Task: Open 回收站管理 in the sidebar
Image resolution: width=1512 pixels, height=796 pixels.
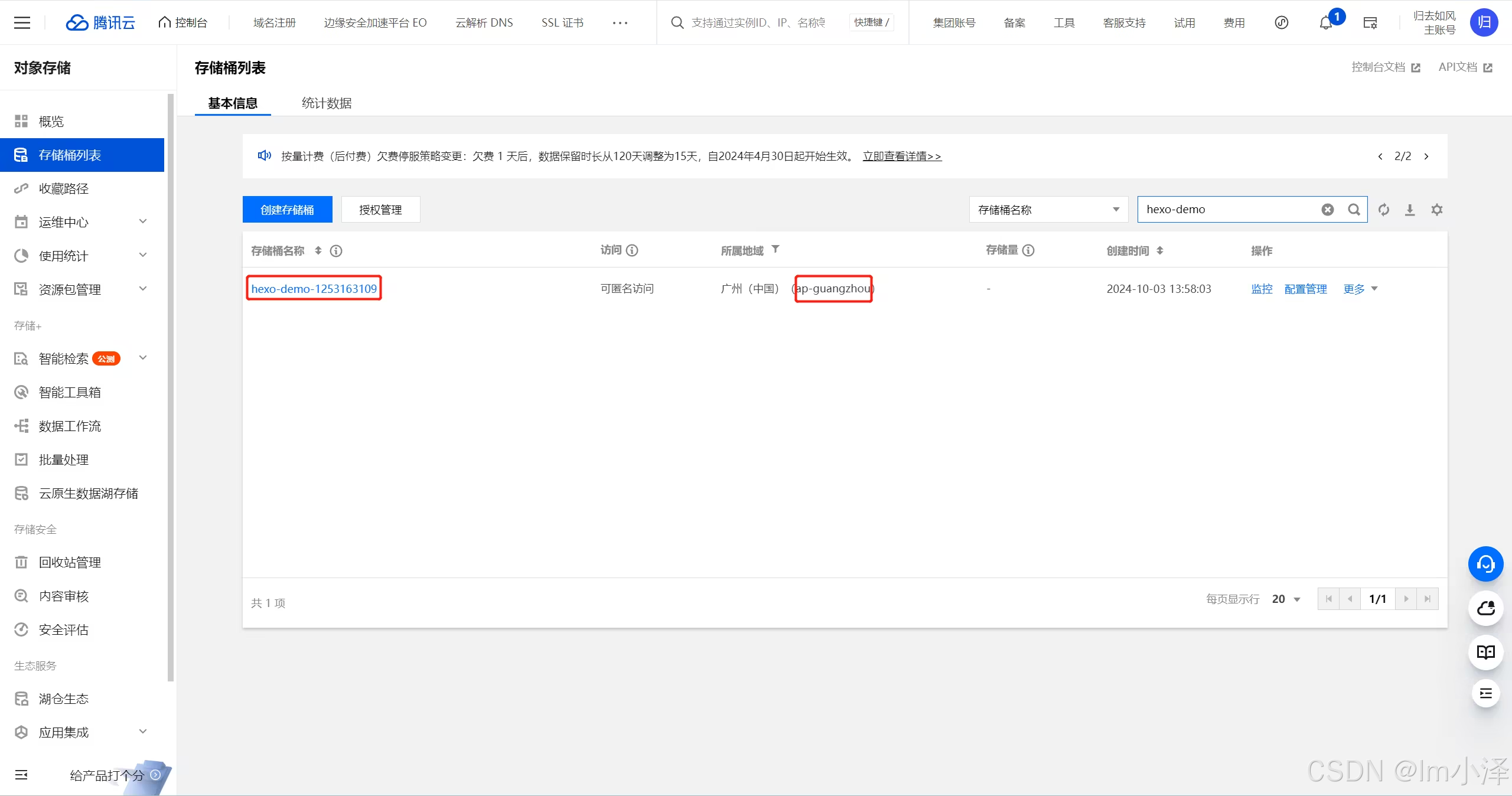Action: [x=82, y=562]
